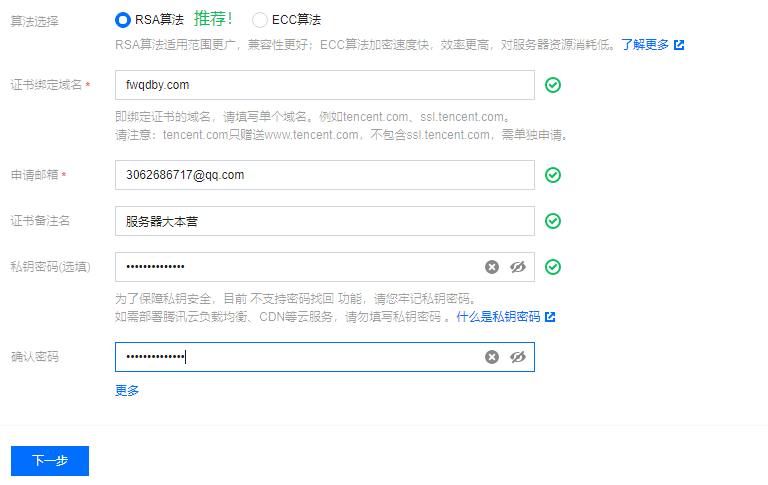The height and width of the screenshot is (485, 768).
Task: Open the 什么是私钥密码 link
Action: [x=498, y=317]
